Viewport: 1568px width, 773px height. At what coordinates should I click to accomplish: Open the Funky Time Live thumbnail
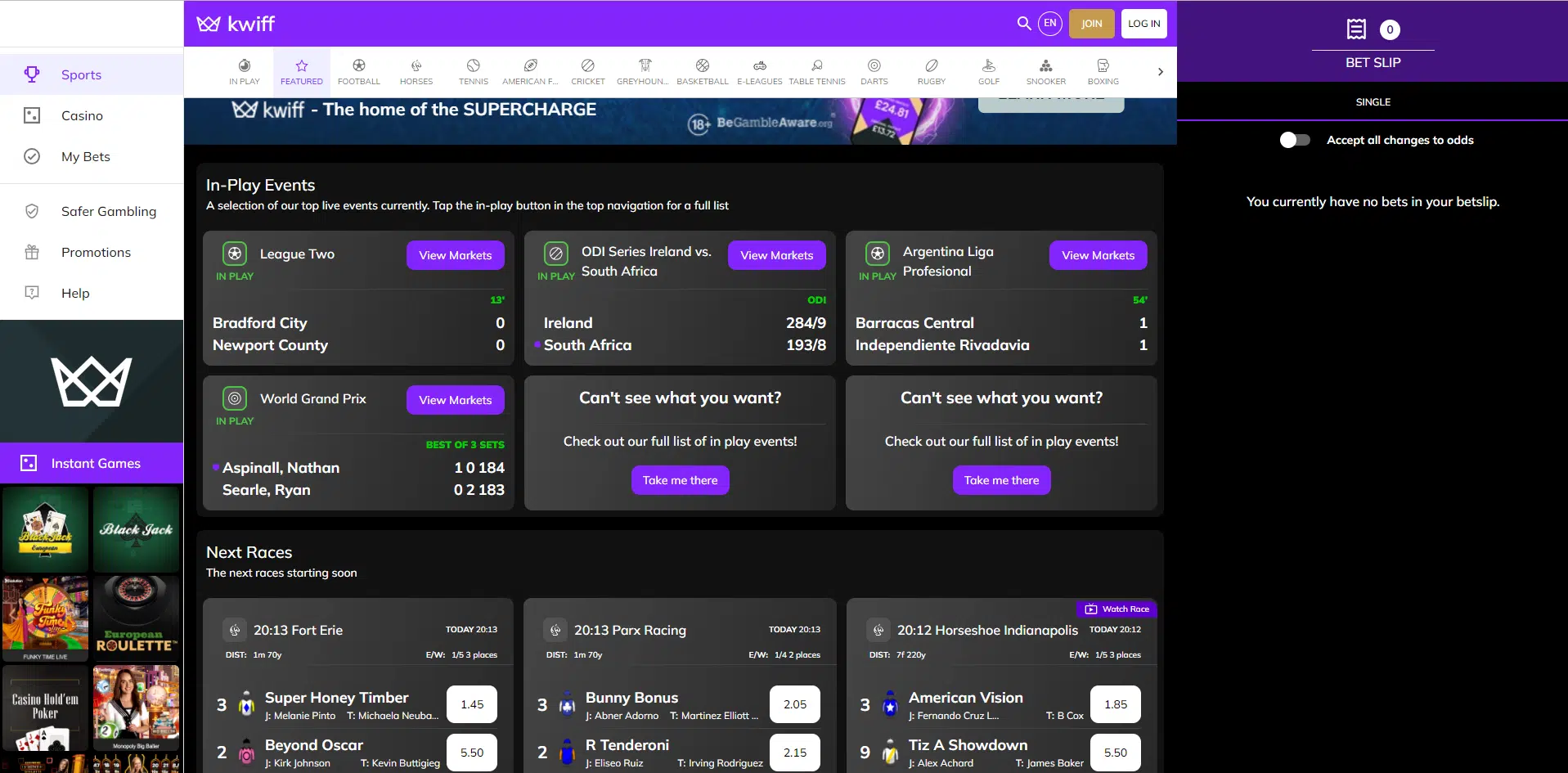45,618
